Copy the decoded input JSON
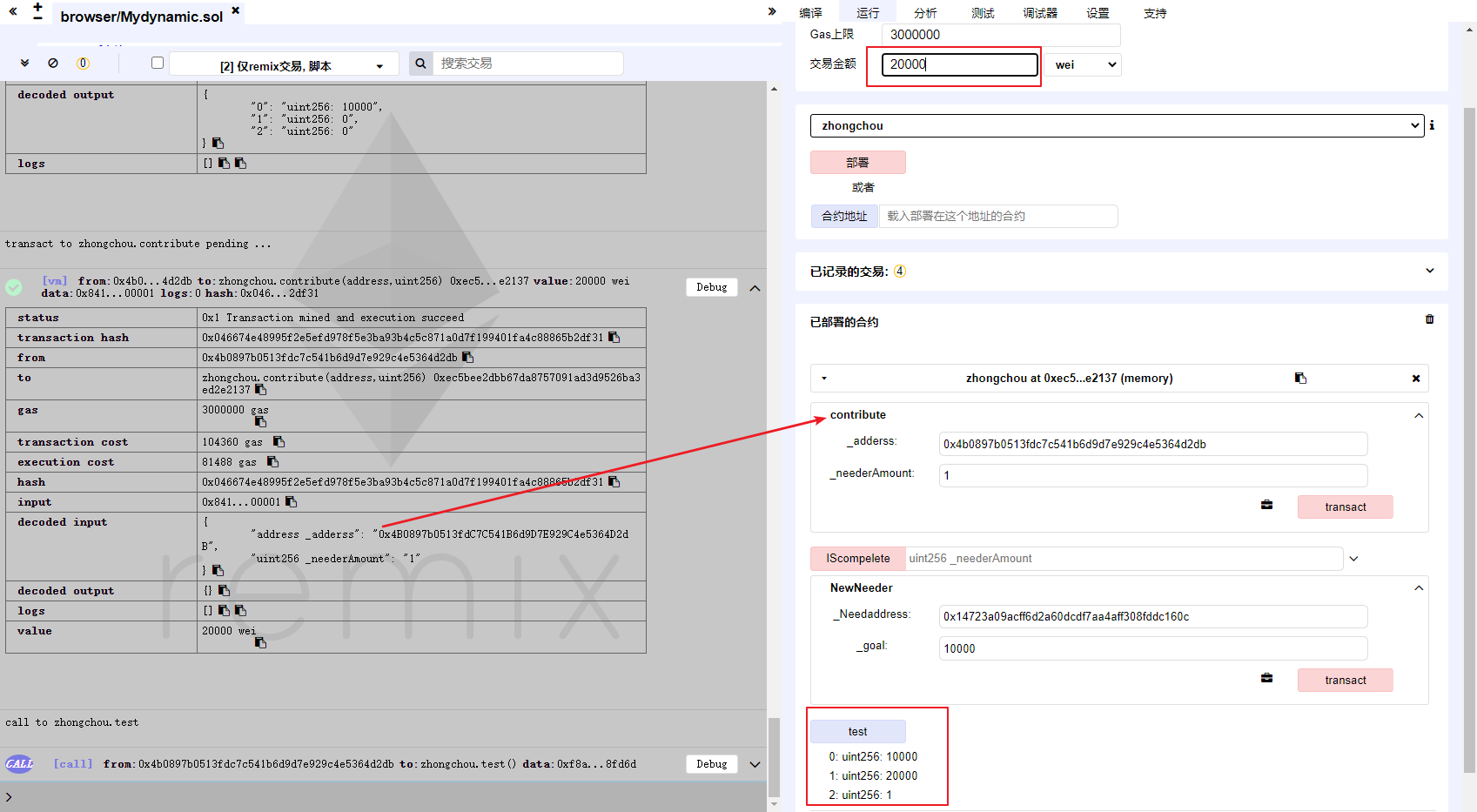1477x812 pixels. click(x=218, y=571)
